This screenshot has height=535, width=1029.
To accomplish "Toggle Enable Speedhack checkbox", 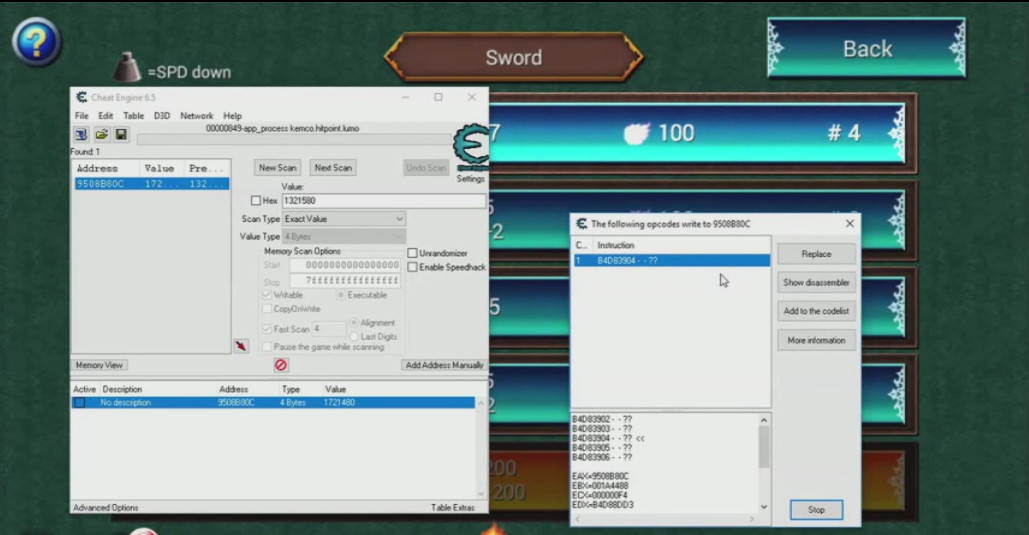I will click(x=412, y=267).
